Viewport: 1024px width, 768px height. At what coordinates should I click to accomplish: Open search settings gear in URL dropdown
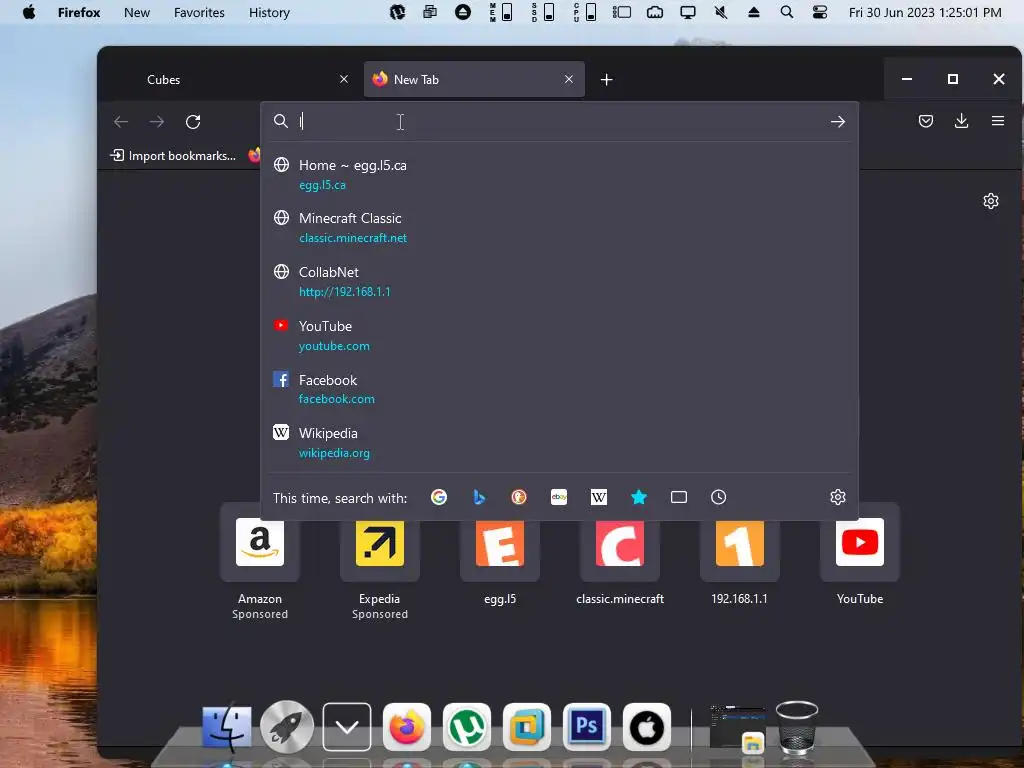(x=838, y=498)
